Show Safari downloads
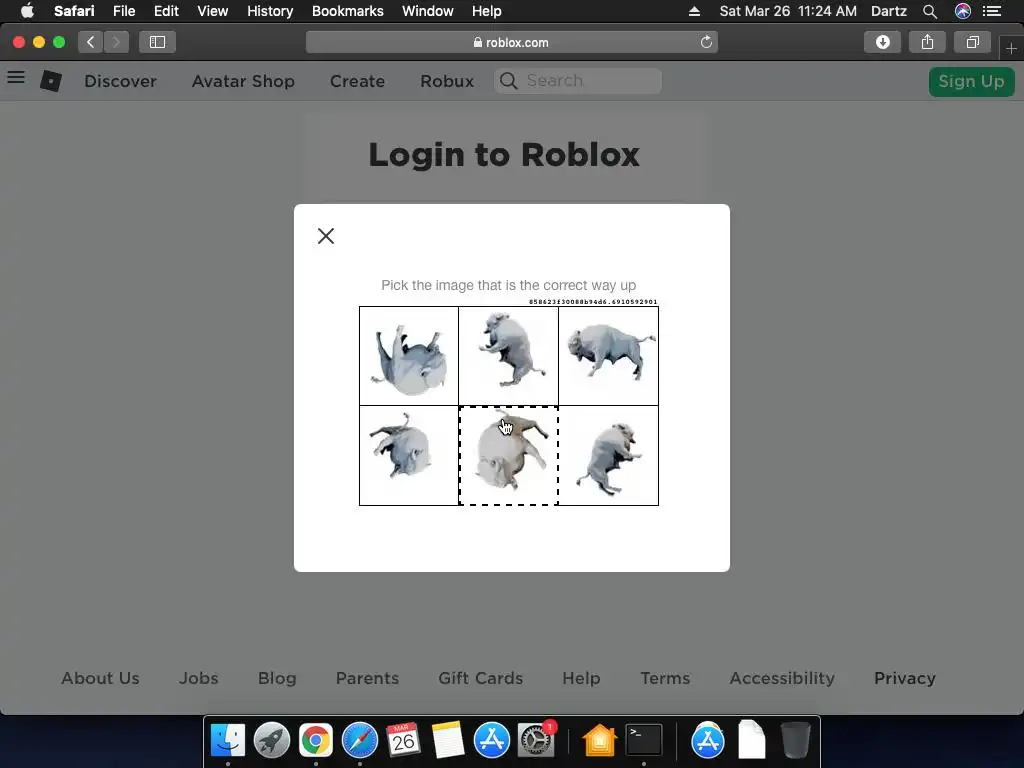This screenshot has width=1024, height=768. tap(882, 42)
